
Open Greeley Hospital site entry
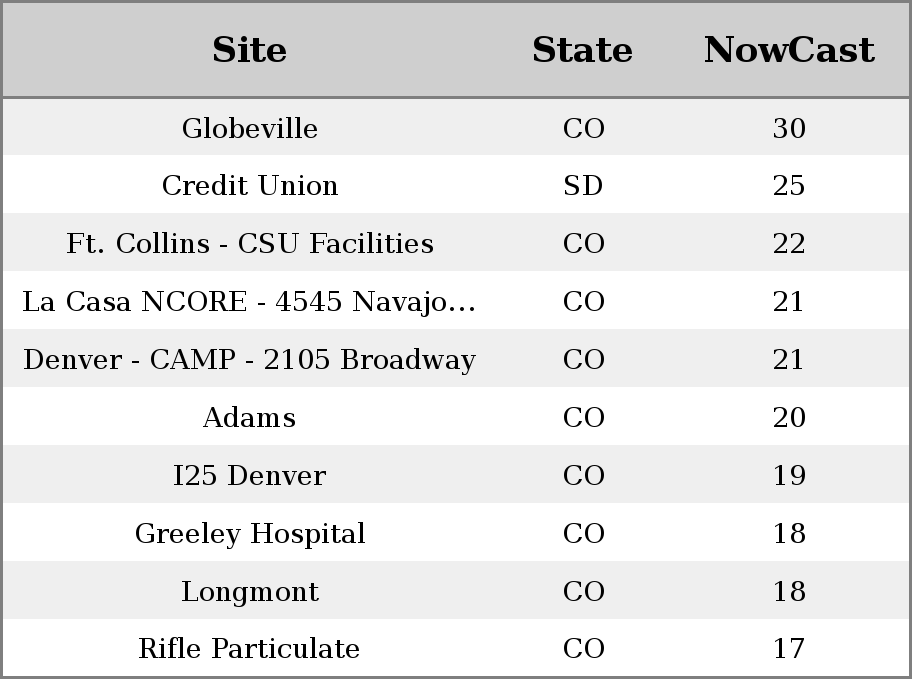point(250,534)
